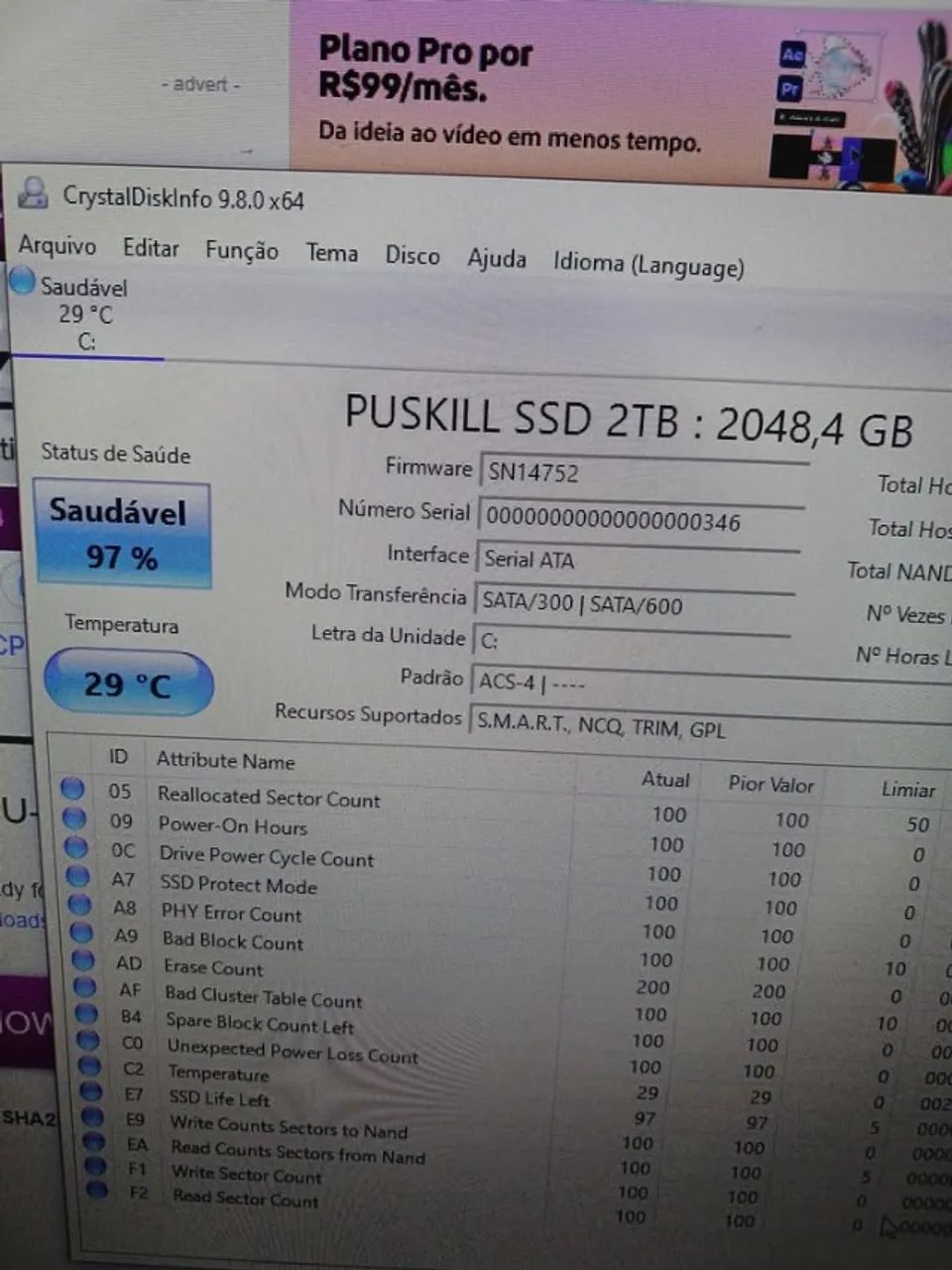Click the Write Sector Count status icon
The width and height of the screenshot is (952, 1270).
point(95,1166)
